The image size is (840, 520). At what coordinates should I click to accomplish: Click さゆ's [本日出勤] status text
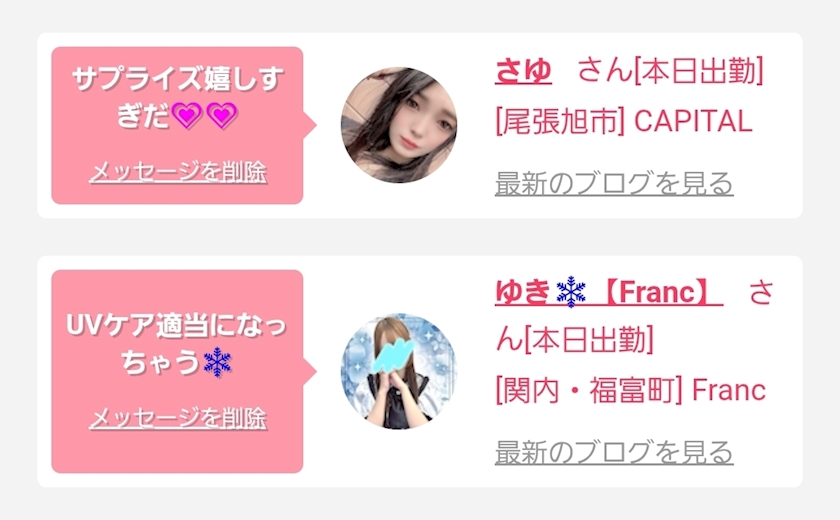(x=699, y=71)
